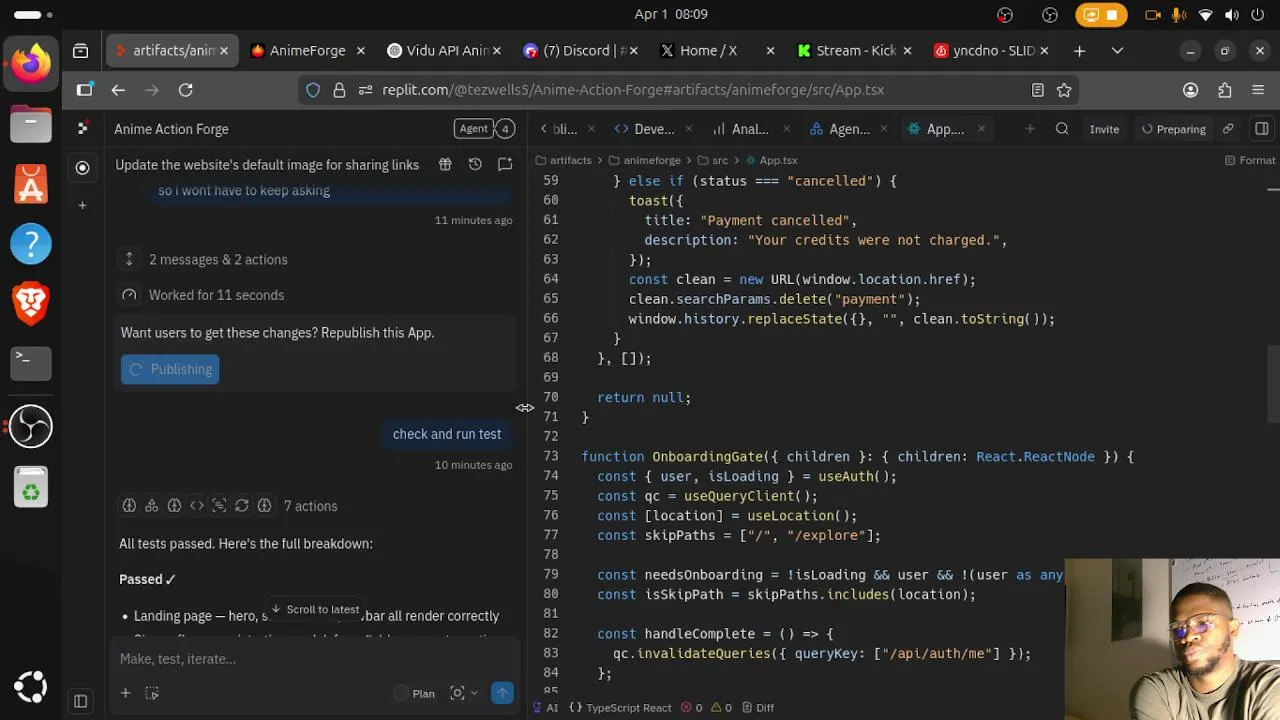This screenshot has width=1280, height=720.
Task: Focus the 'Make, test, iterate...' input
Action: pos(315,659)
